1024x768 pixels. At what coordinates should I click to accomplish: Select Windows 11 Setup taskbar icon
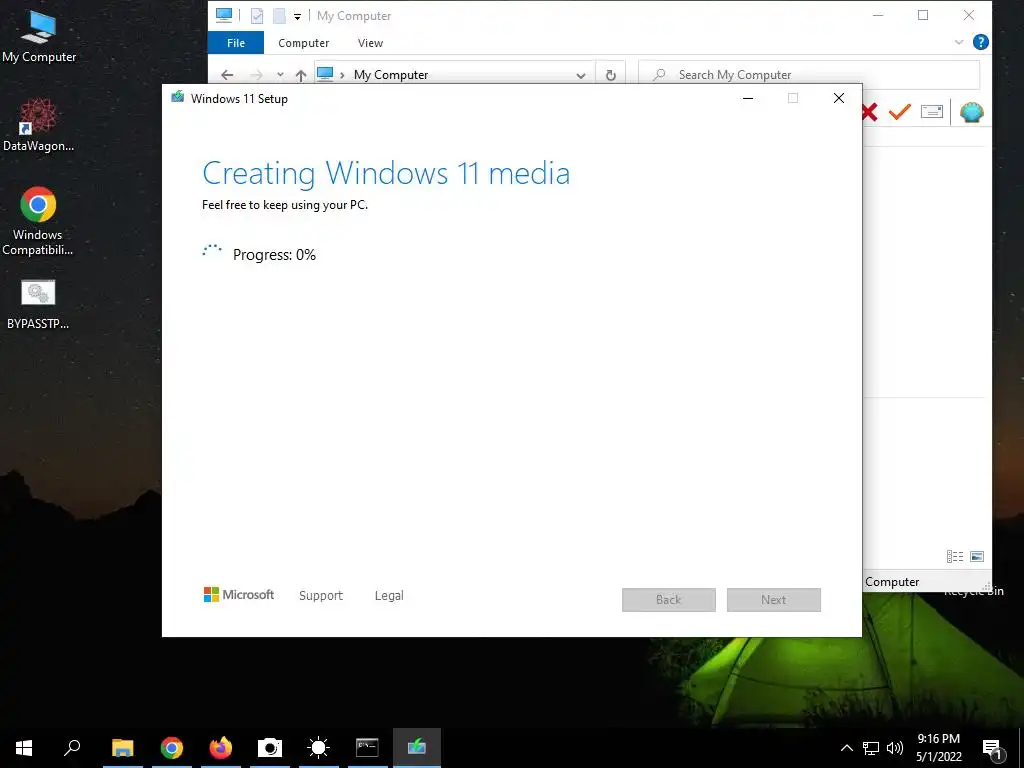pos(417,748)
